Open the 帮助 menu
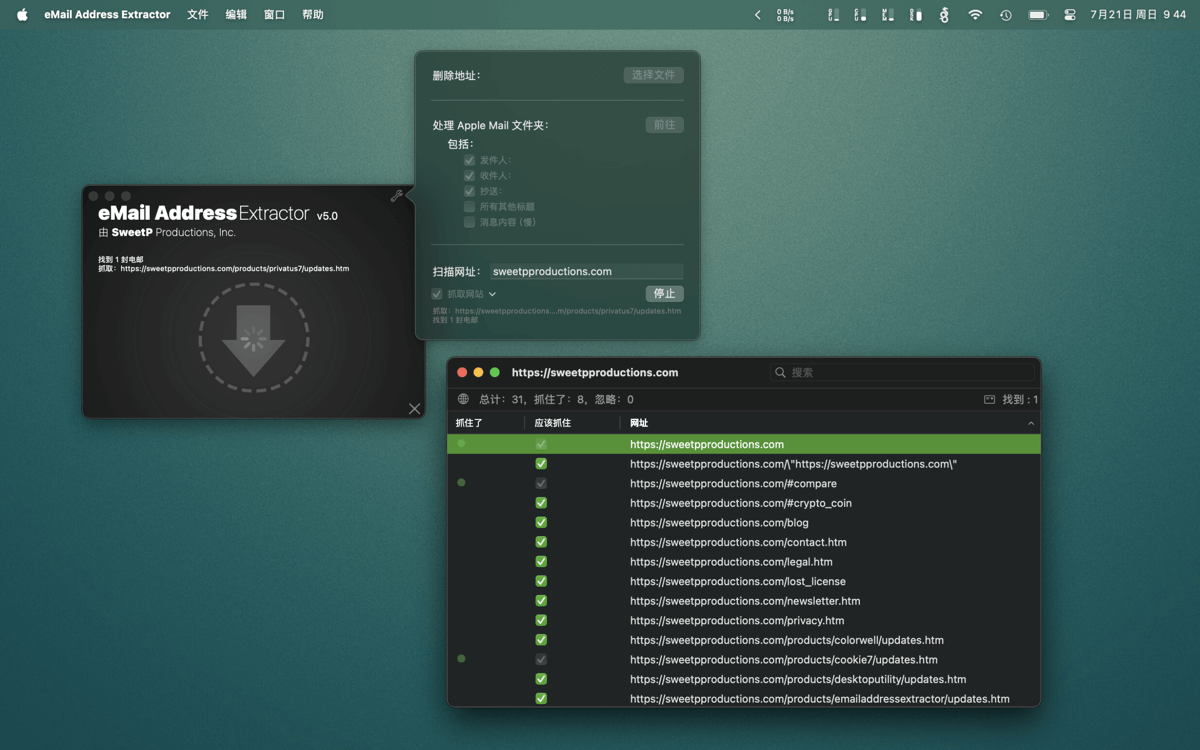The image size is (1200, 750). pyautogui.click(x=313, y=15)
